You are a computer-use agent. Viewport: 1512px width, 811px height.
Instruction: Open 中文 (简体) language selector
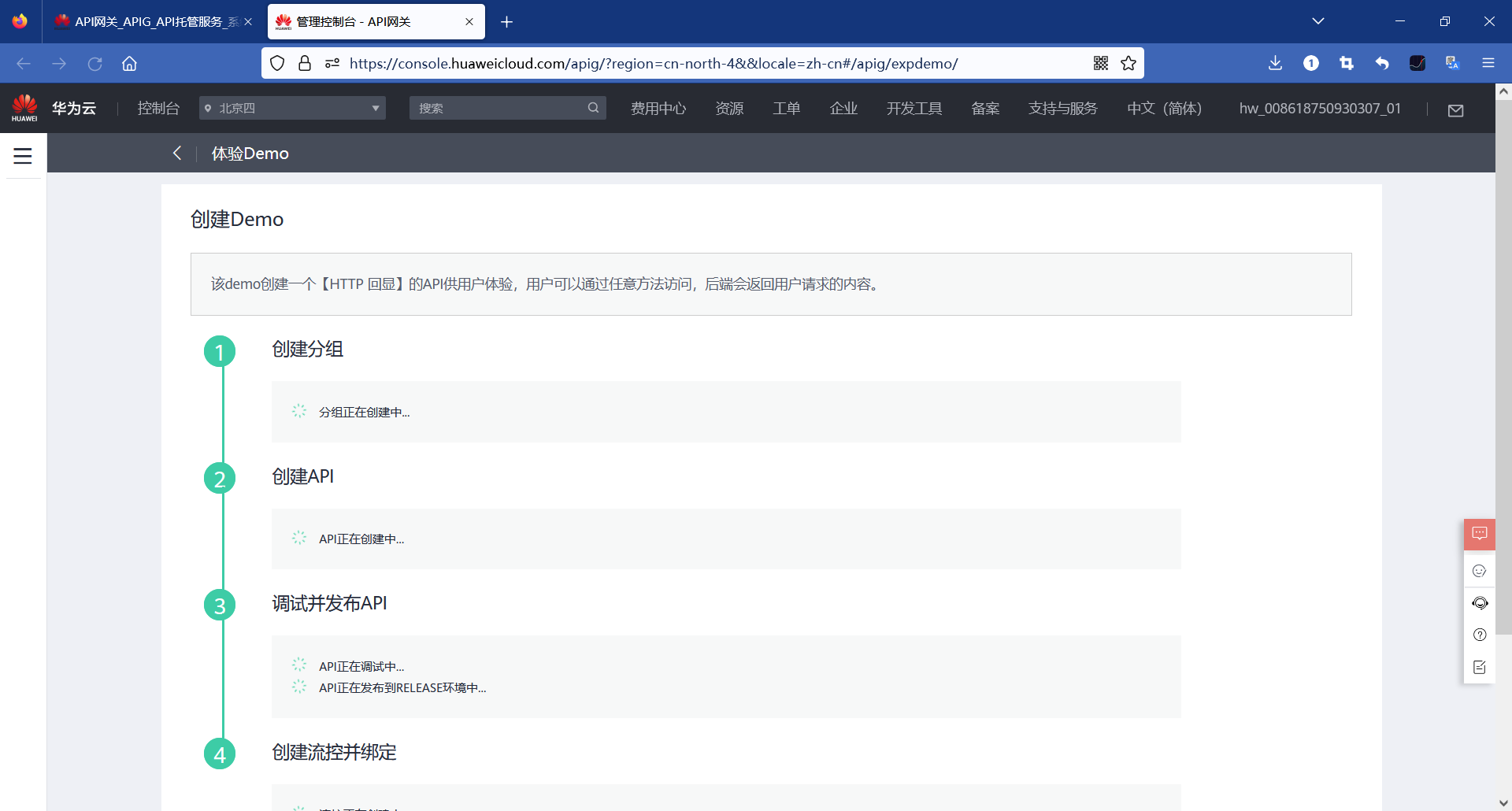1164,108
